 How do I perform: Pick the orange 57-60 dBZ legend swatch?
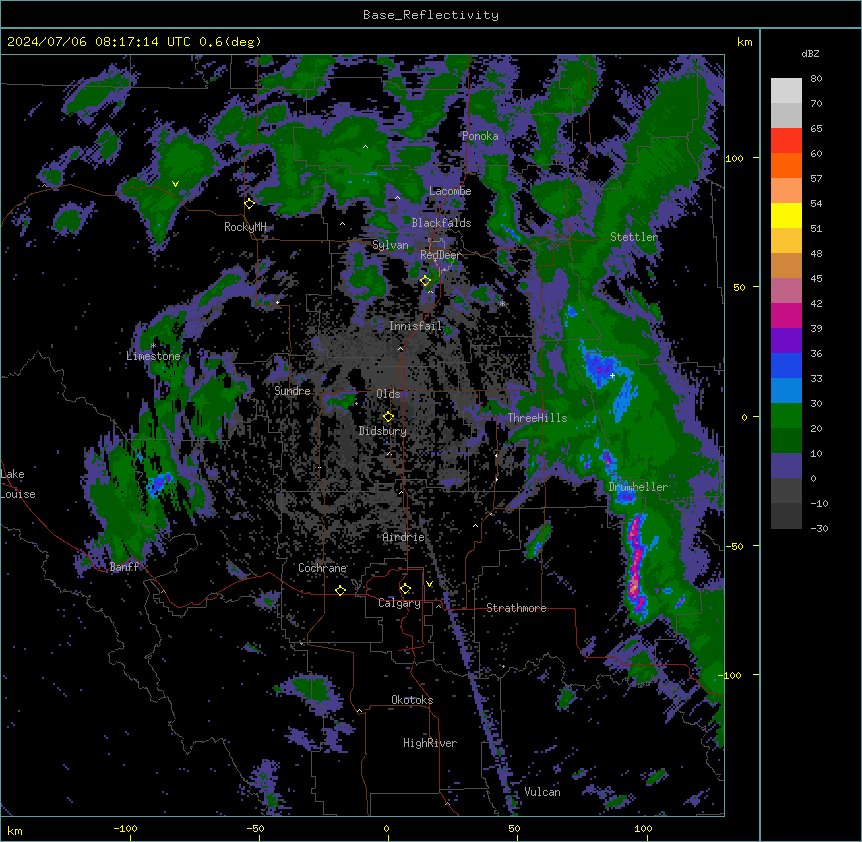click(x=786, y=165)
